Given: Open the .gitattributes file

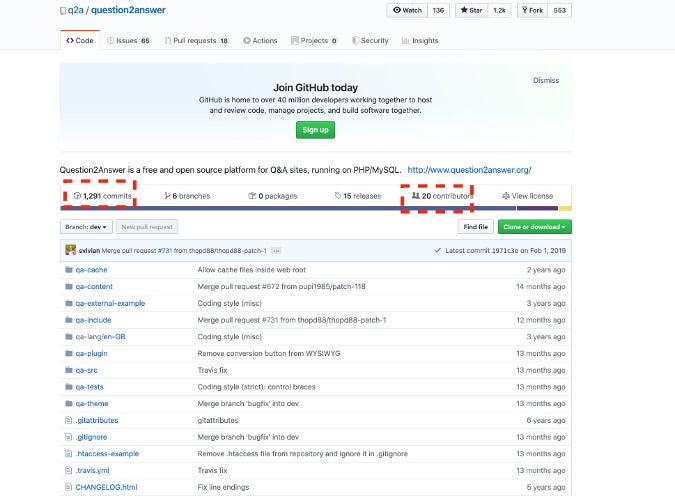Looking at the screenshot, I should 97,421.
